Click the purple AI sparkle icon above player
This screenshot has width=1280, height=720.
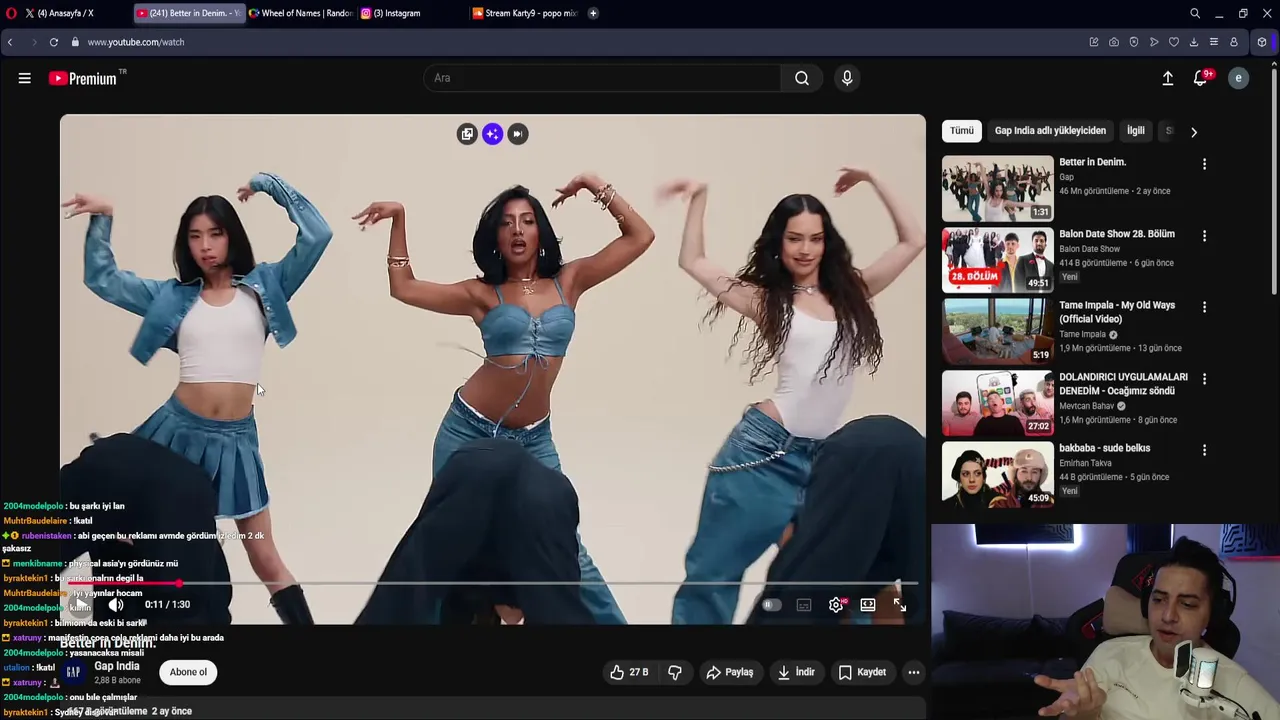[492, 134]
